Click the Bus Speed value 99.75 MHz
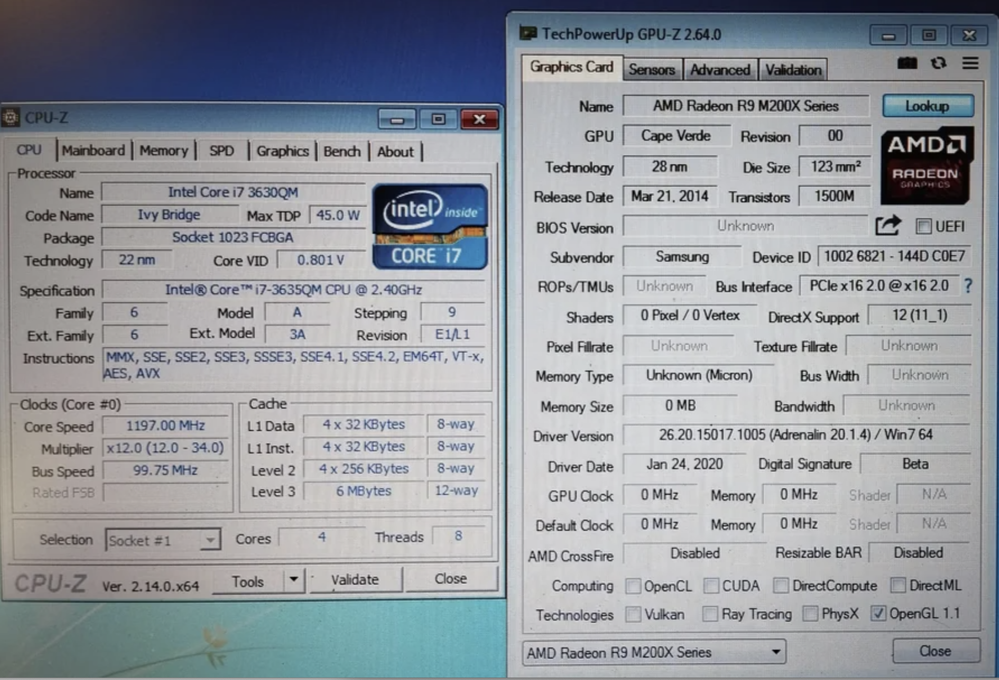 (x=166, y=470)
